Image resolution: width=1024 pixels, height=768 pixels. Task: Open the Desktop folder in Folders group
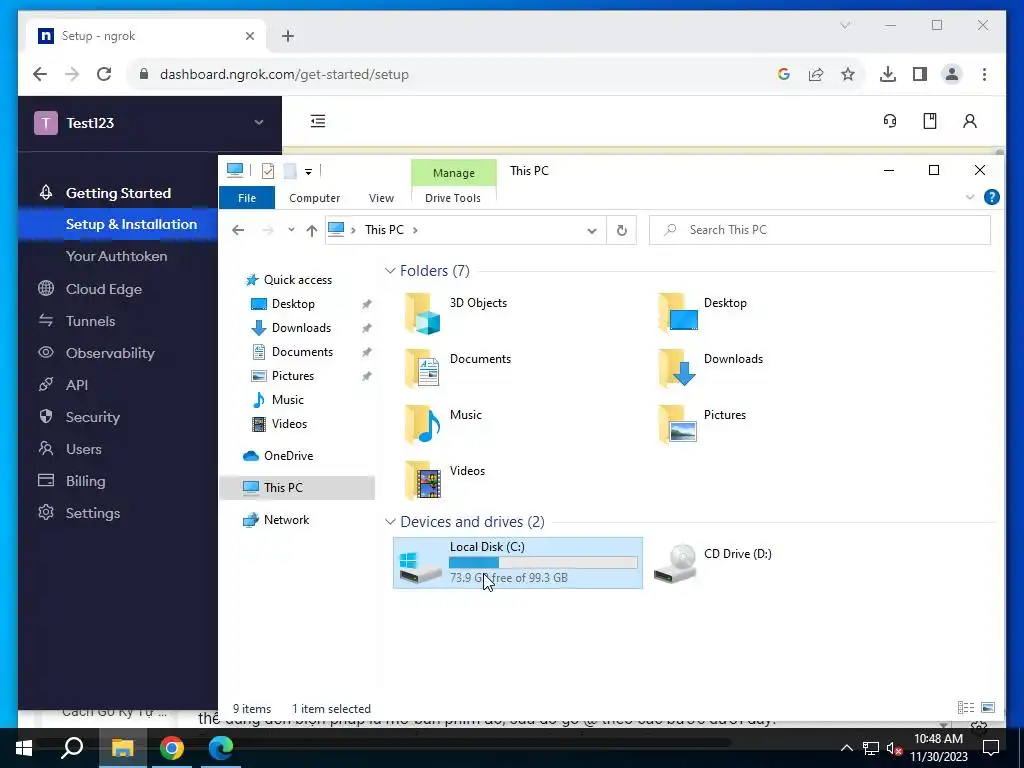703,313
